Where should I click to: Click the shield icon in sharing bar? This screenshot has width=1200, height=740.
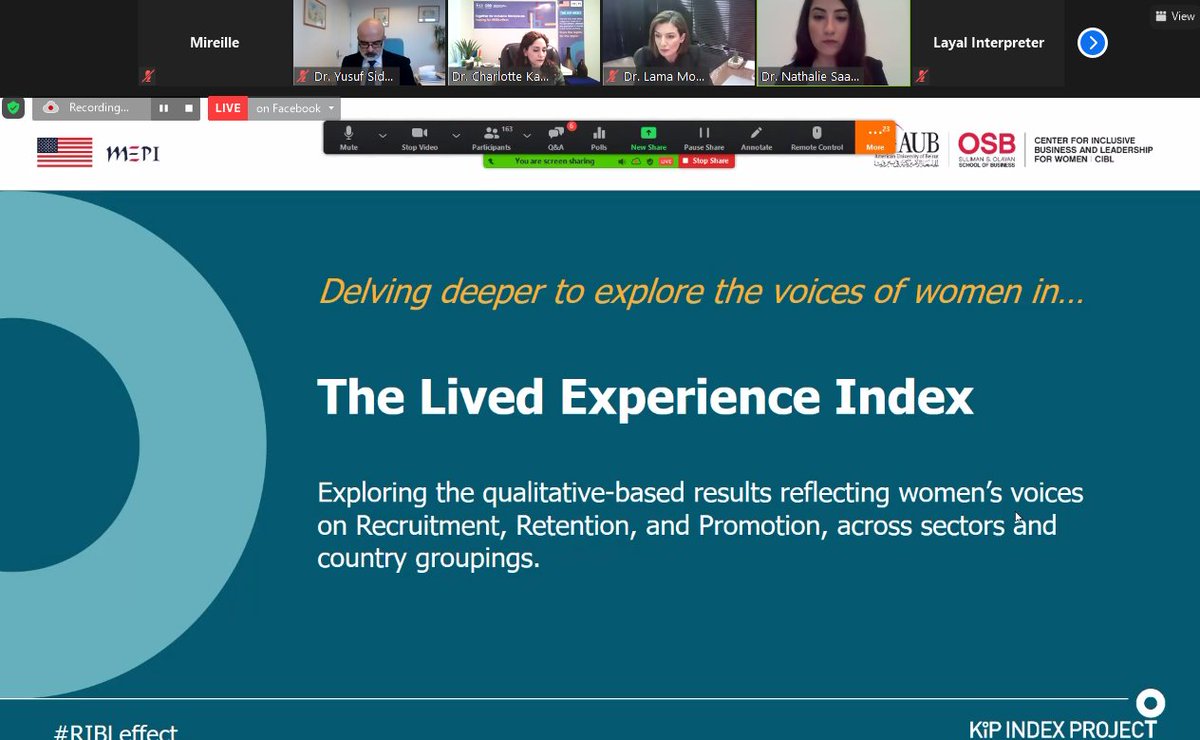pyautogui.click(x=649, y=161)
